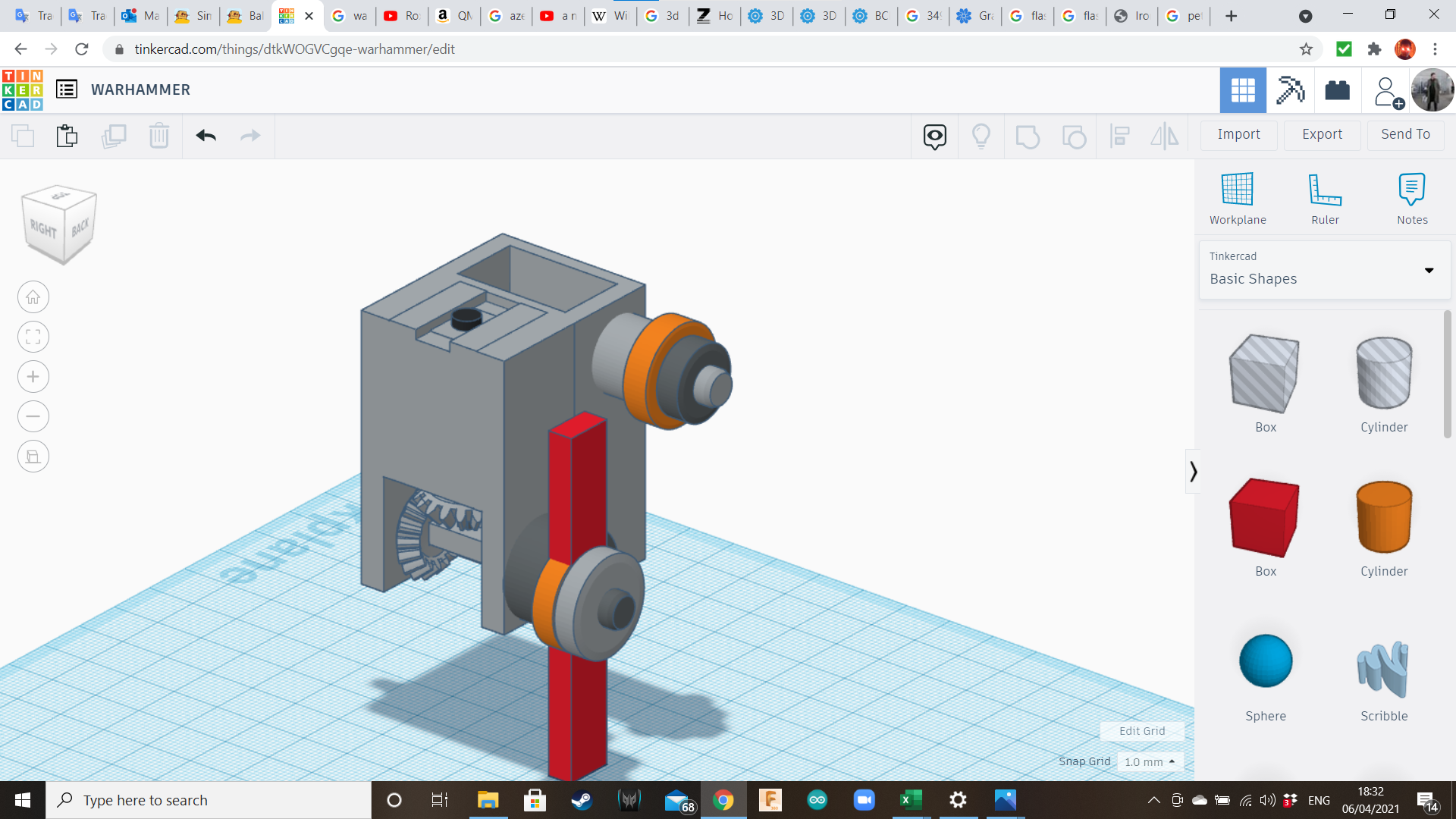Click the Home view button
The width and height of the screenshot is (1456, 819).
[33, 297]
